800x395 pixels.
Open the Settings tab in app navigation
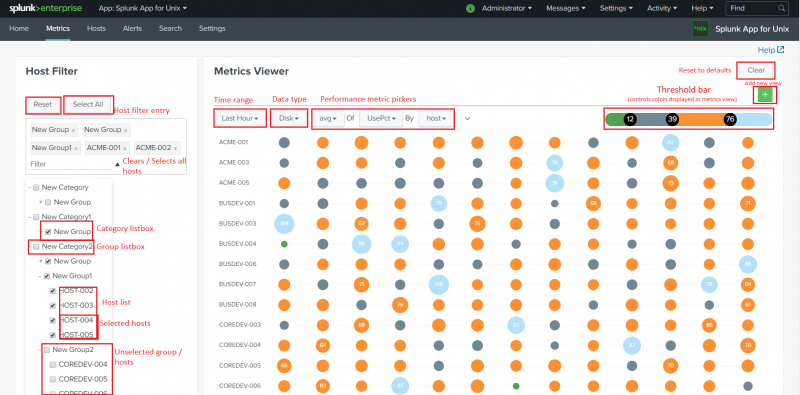pos(212,29)
